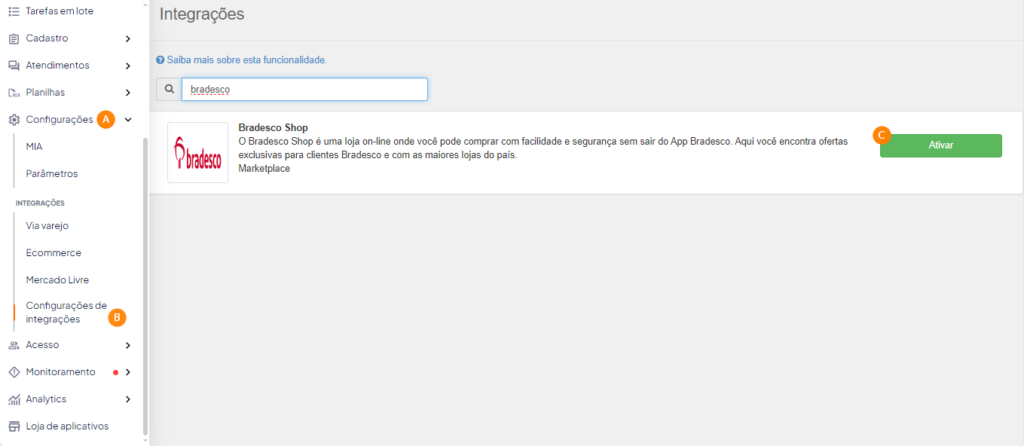The image size is (1024, 446).
Task: Click the Monitoramento menu label
Action: [x=61, y=372]
